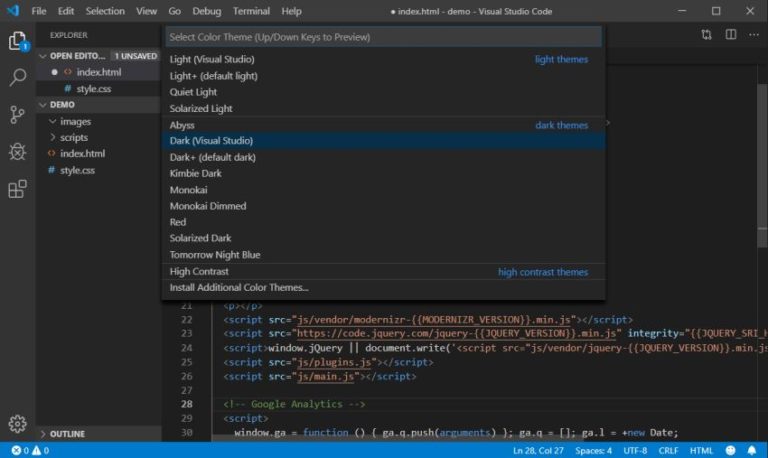768x458 pixels.
Task: Click the feedback smiley icon
Action: click(x=730, y=450)
